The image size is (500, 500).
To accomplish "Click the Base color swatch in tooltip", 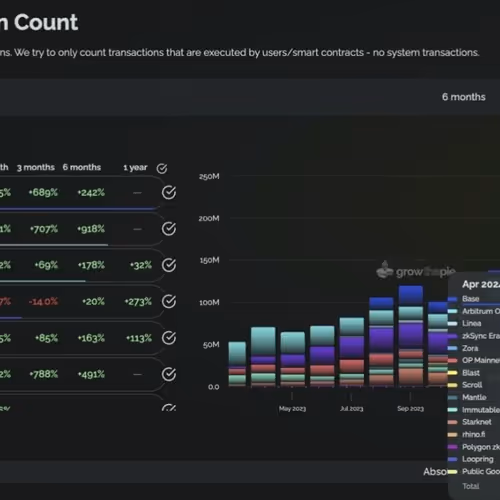I will (452, 299).
